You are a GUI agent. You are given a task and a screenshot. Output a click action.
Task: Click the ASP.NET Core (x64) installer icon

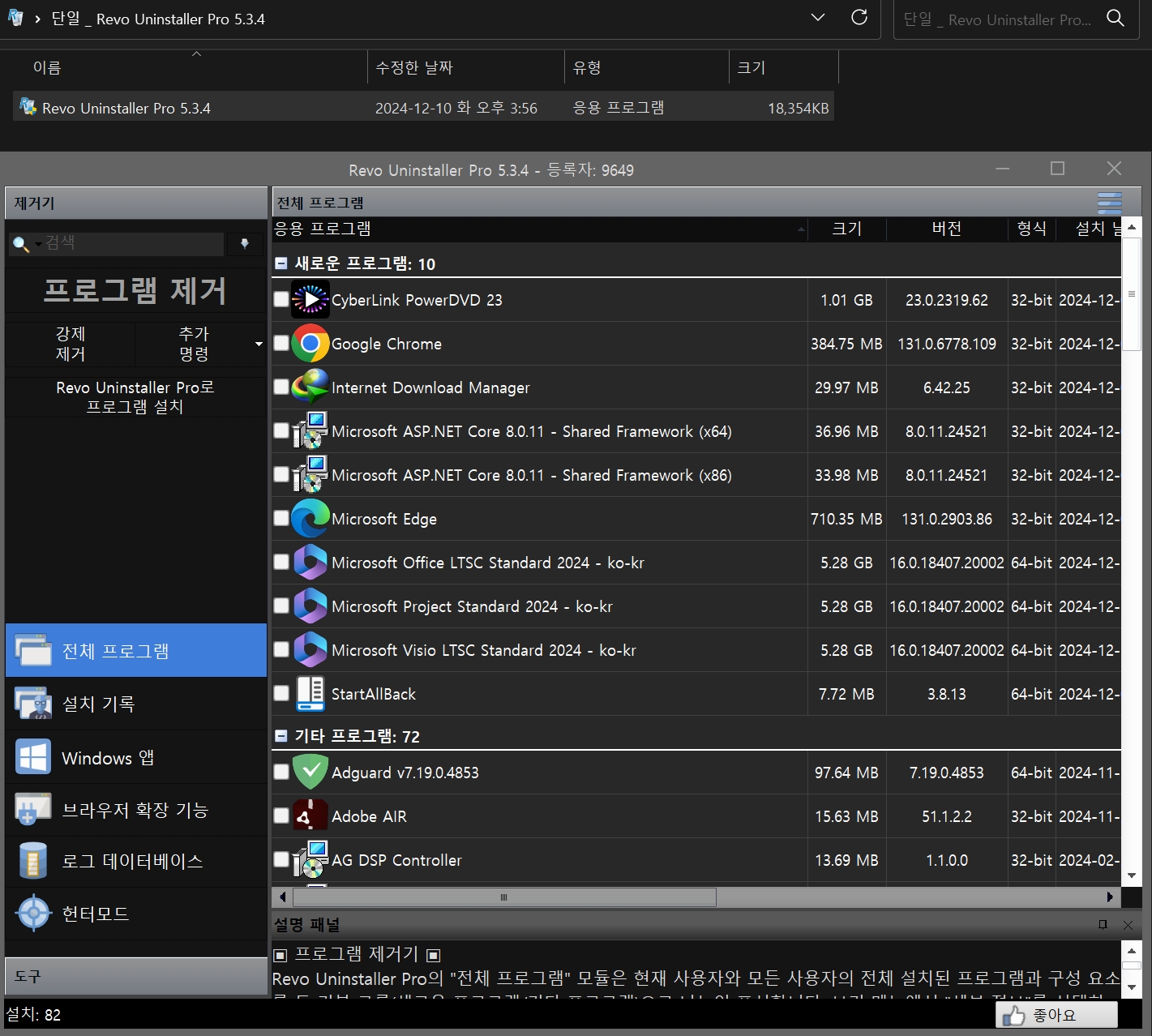click(310, 431)
